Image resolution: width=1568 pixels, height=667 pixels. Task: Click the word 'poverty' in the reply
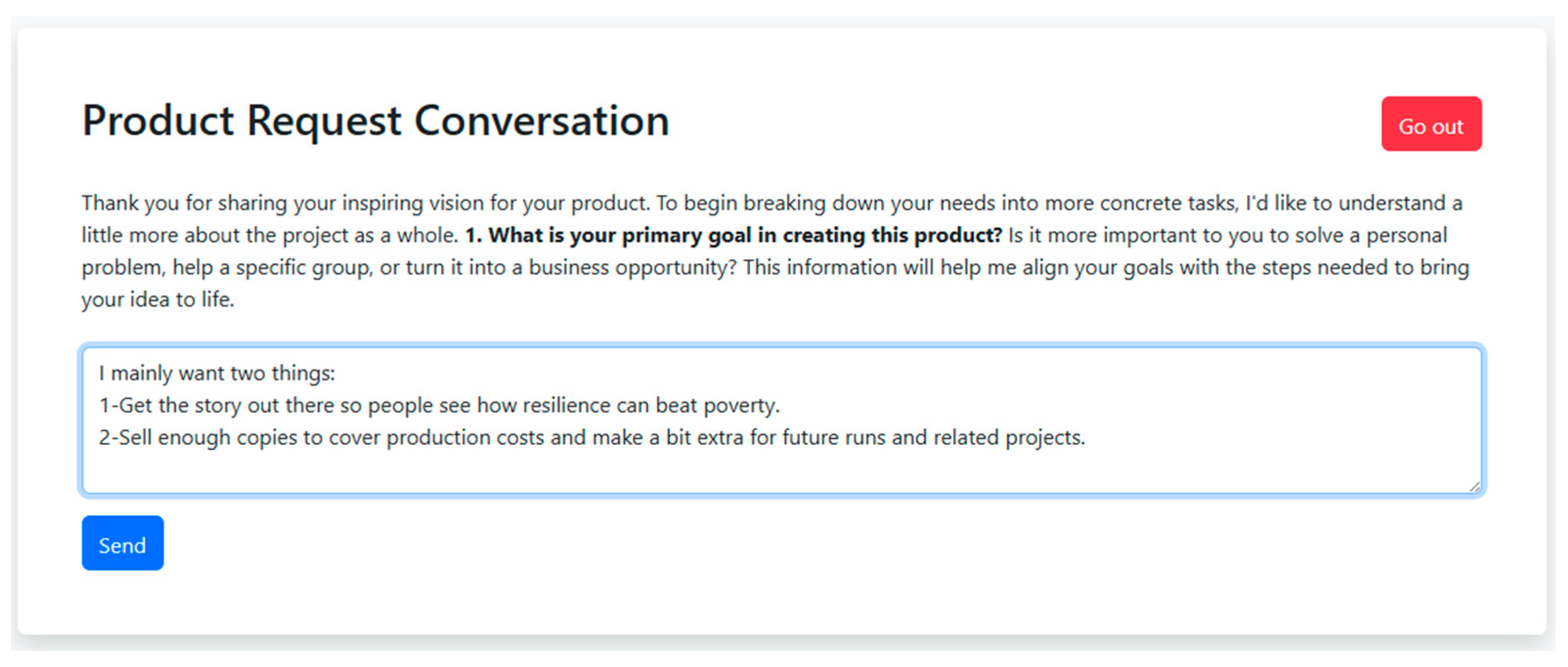pyautogui.click(x=741, y=405)
